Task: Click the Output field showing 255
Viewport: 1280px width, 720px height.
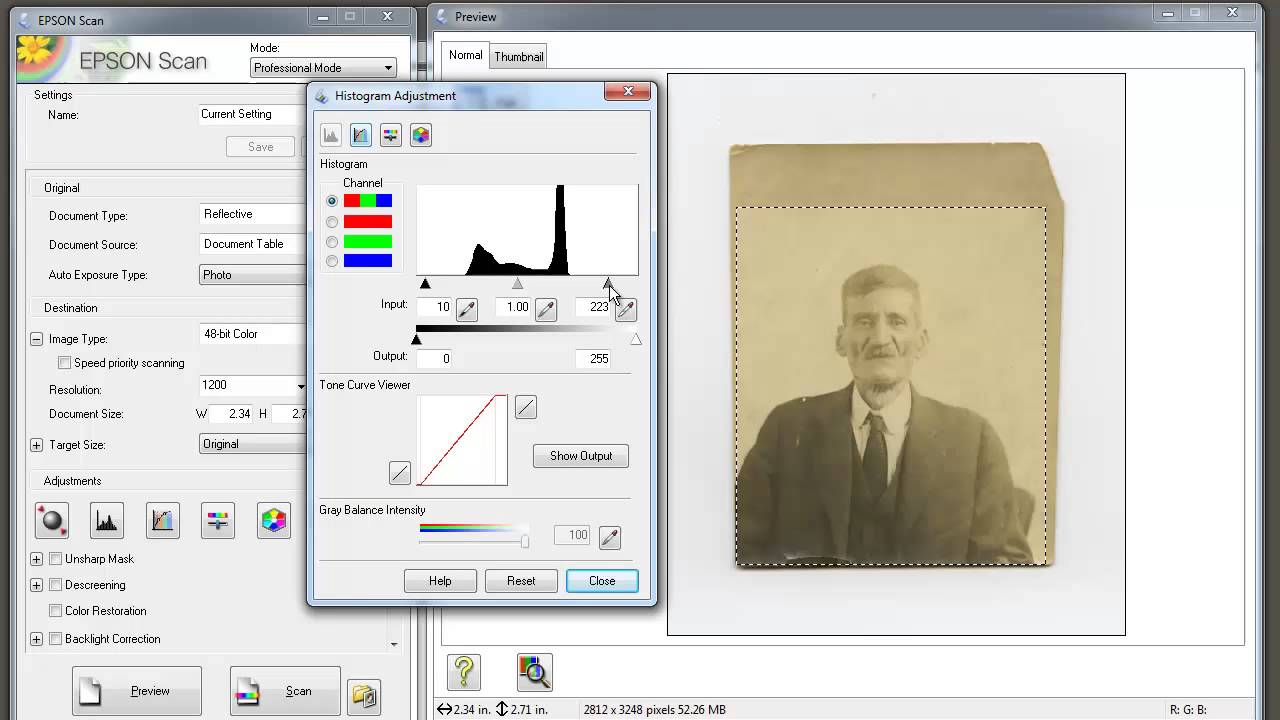Action: 594,358
